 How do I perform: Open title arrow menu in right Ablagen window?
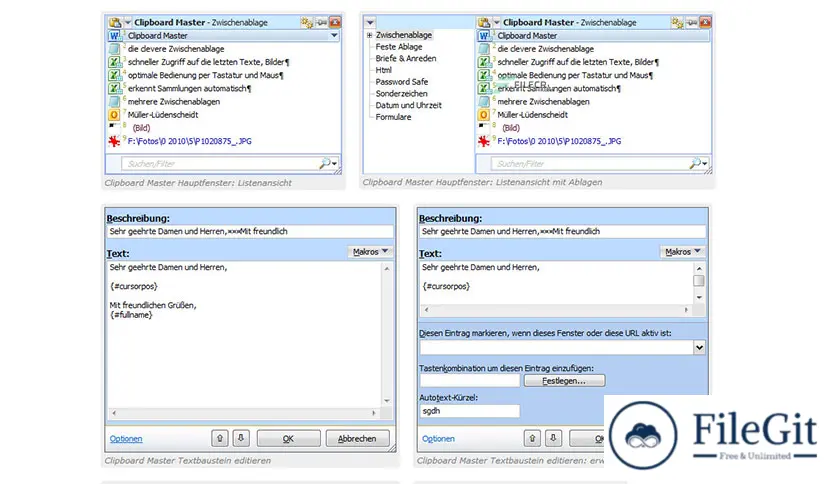pos(496,22)
